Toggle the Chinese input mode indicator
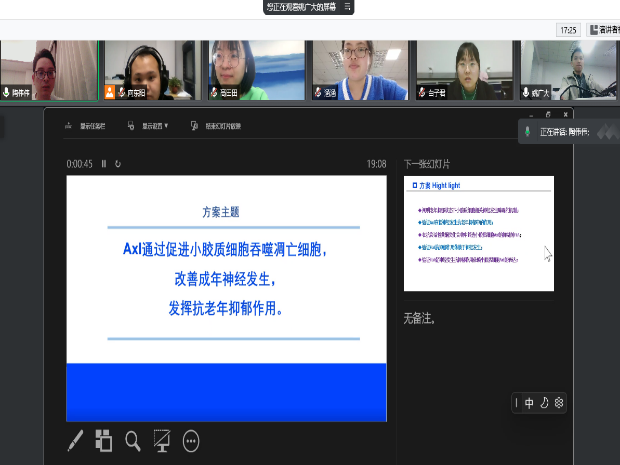Screen dimensions: 620x465 coord(529,403)
